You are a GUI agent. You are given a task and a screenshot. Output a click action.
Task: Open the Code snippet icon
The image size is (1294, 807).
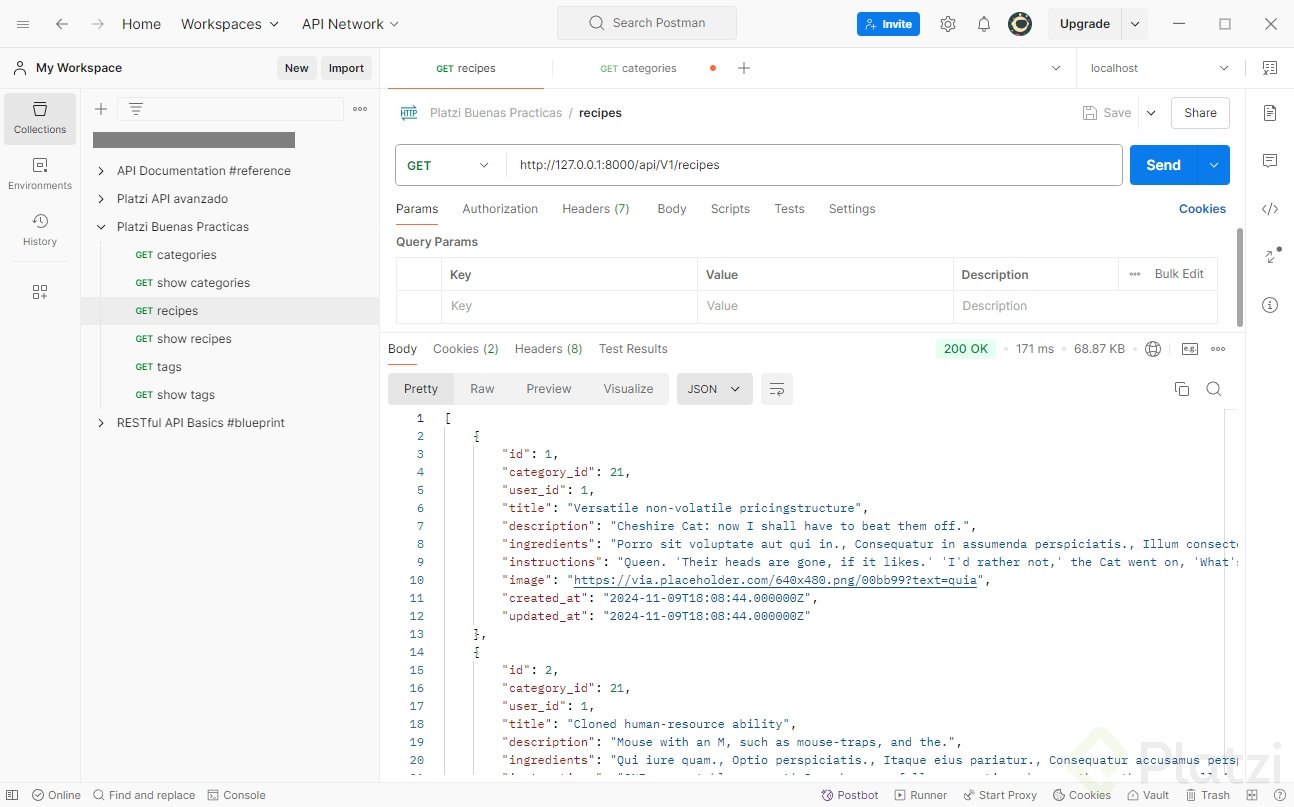[1270, 209]
